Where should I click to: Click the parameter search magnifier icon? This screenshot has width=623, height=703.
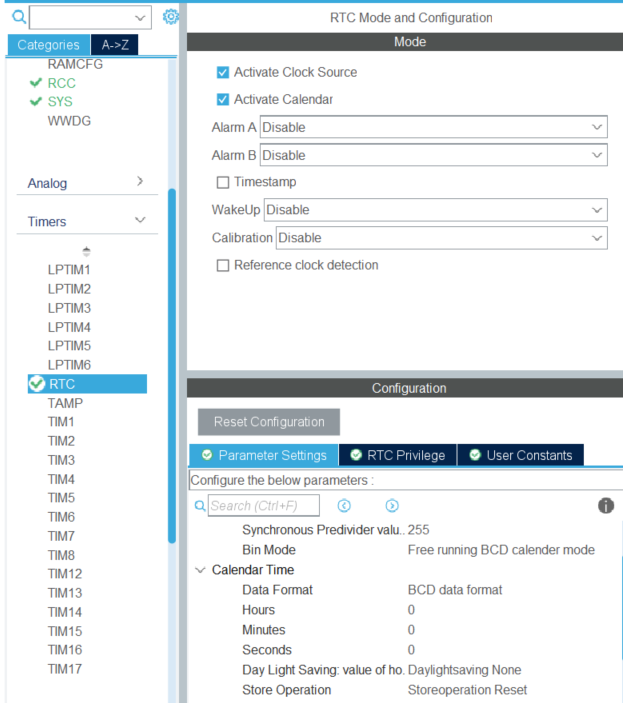[200, 506]
